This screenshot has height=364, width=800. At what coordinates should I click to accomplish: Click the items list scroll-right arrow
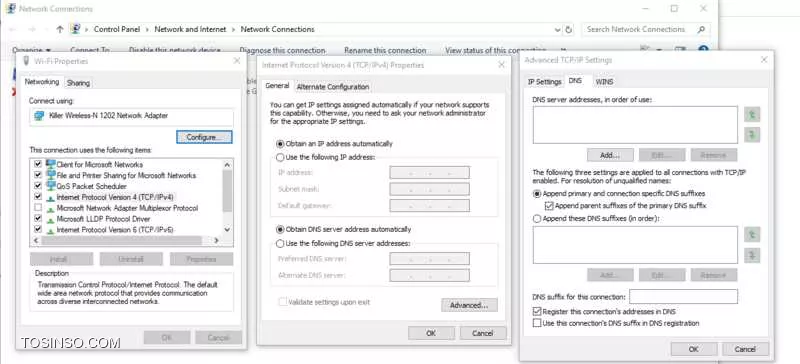(x=216, y=240)
